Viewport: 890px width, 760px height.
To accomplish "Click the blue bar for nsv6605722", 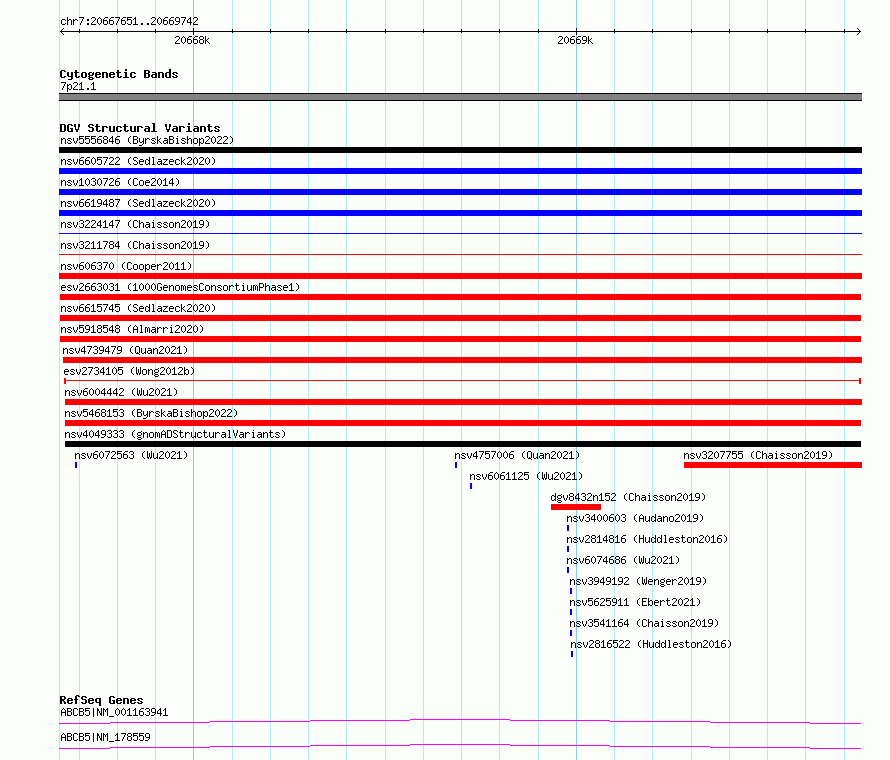I will [460, 171].
